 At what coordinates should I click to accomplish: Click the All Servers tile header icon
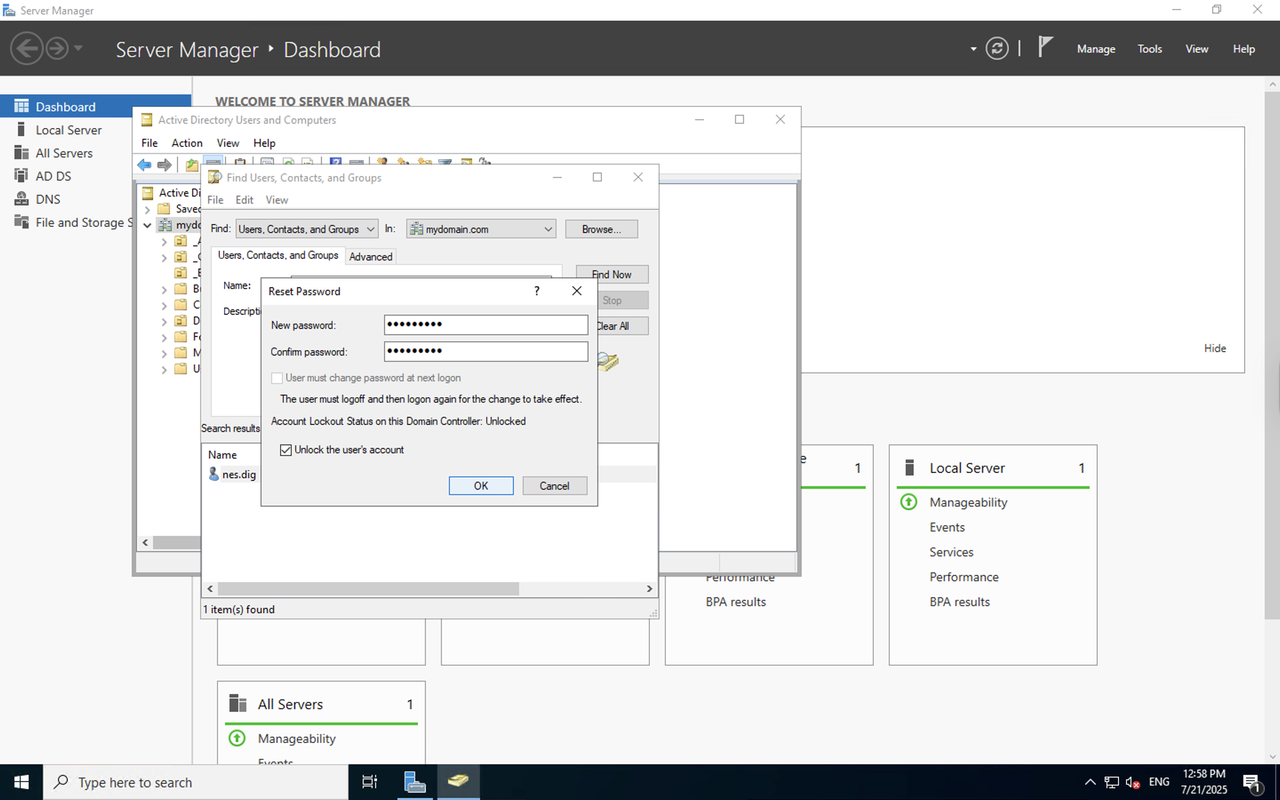(237, 704)
